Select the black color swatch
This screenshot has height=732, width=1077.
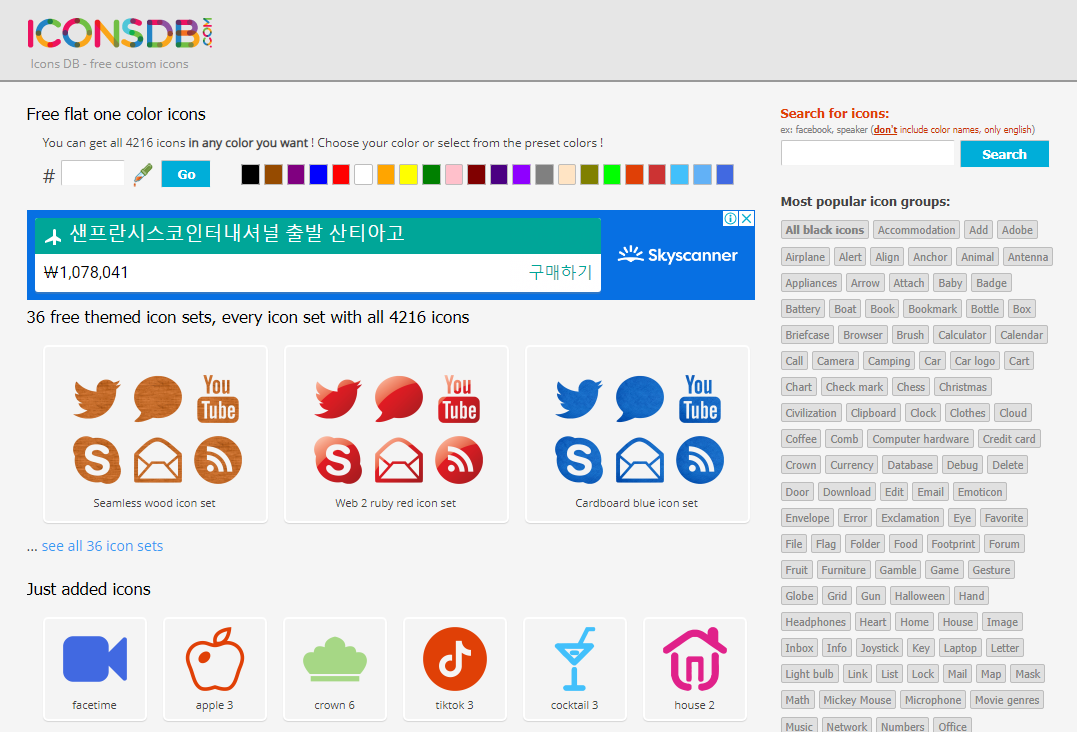tap(251, 174)
